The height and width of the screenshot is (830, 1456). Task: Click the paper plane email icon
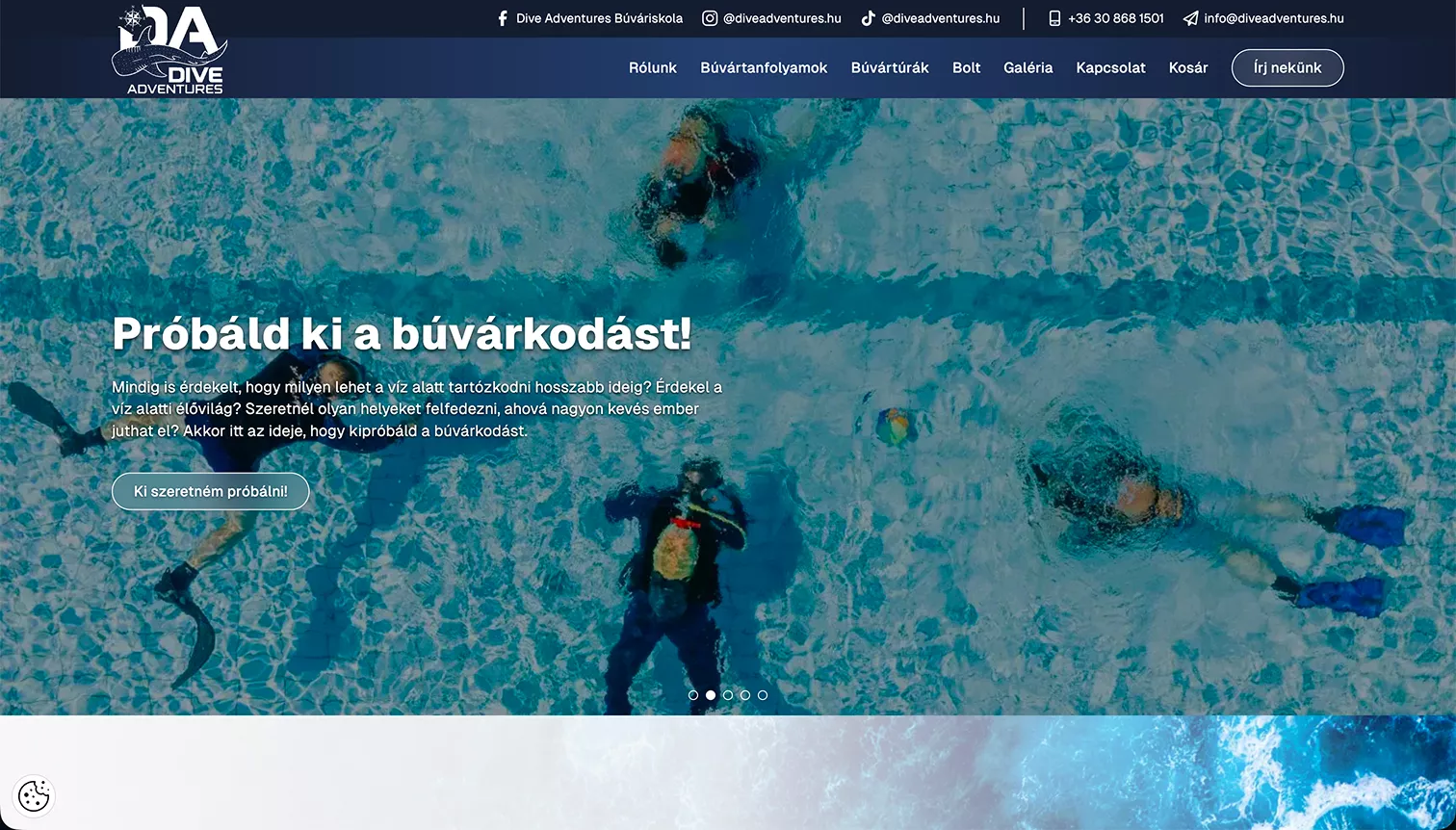(1191, 18)
